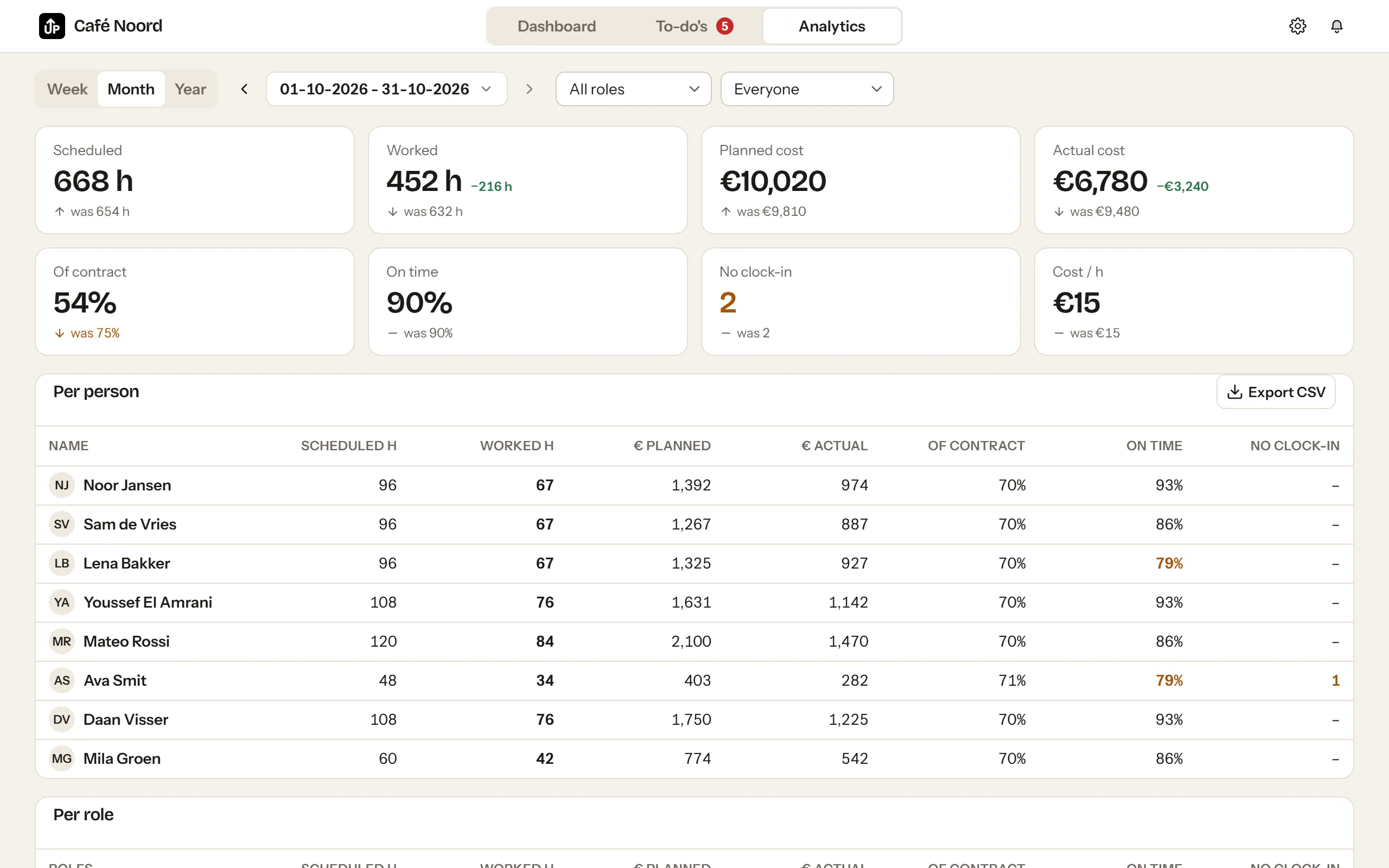Click Mateo Rossi's planned cost 2,100
The width and height of the screenshot is (1389, 868).
691,641
